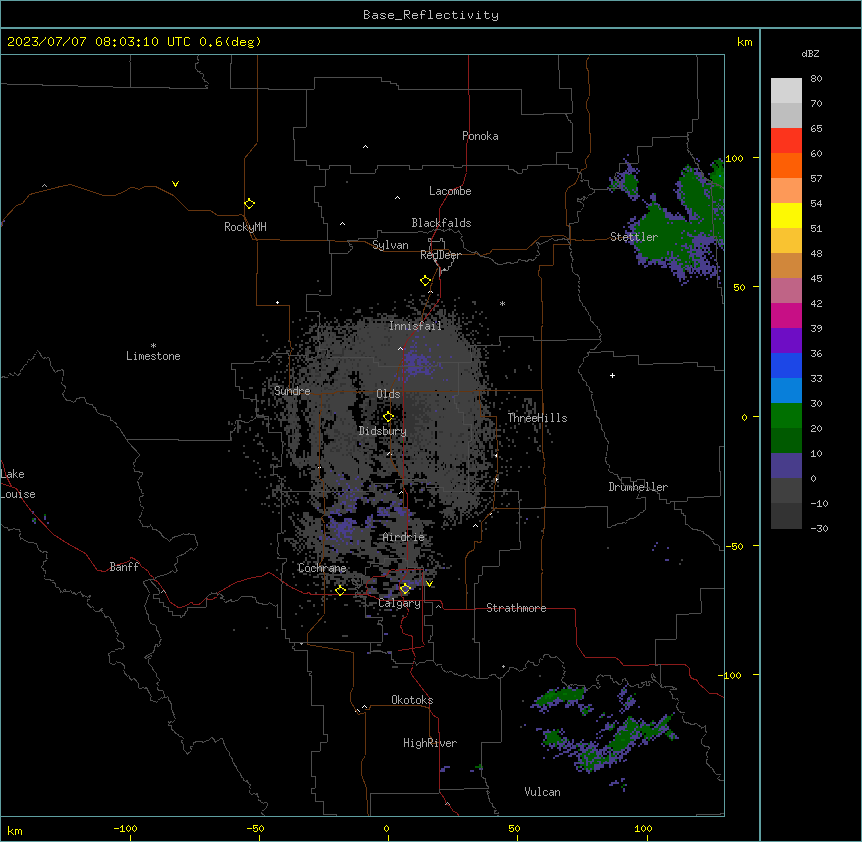Select the Sundre label
The height and width of the screenshot is (842, 862).
pyautogui.click(x=292, y=391)
